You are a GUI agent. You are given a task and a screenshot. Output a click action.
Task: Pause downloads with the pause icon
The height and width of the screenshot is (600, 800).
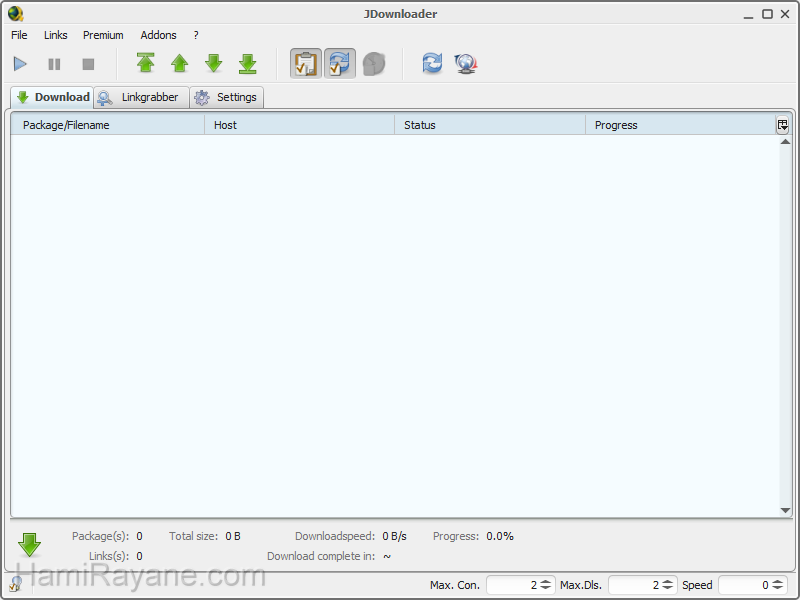pos(54,64)
